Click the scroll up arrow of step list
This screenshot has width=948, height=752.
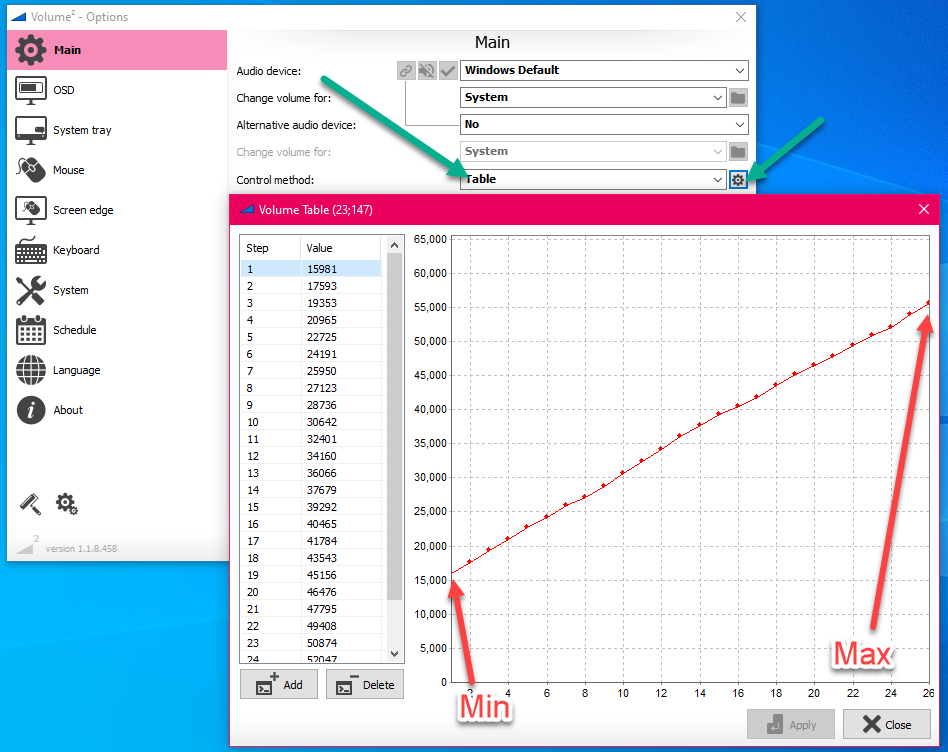pyautogui.click(x=394, y=245)
